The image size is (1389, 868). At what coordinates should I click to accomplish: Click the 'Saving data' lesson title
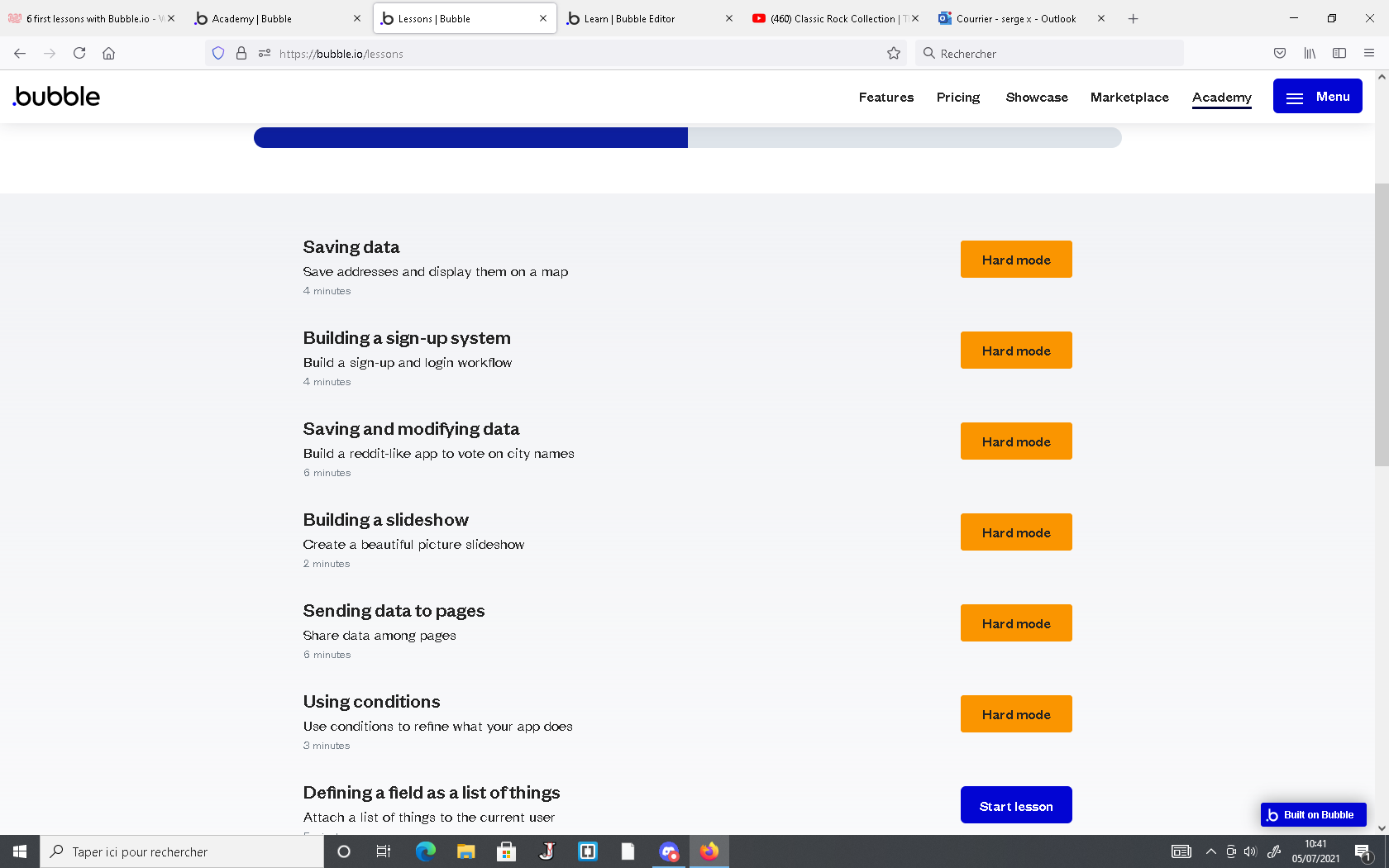point(351,247)
